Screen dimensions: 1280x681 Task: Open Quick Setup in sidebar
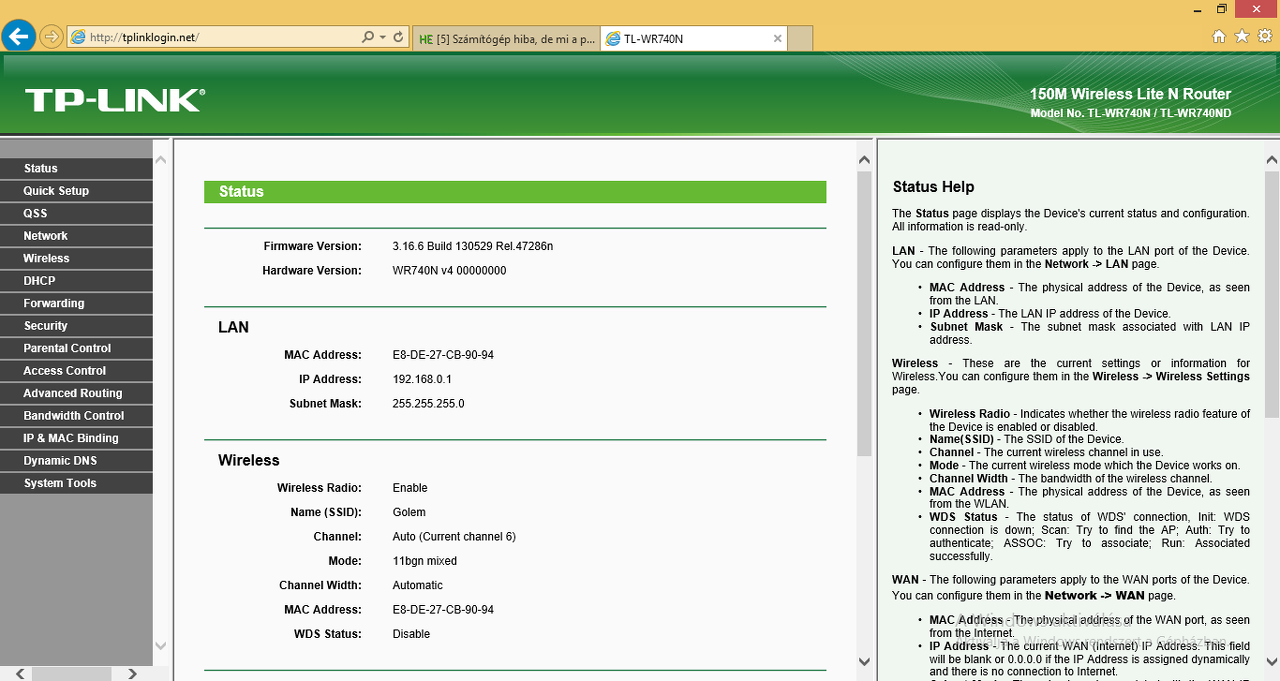(x=76, y=191)
